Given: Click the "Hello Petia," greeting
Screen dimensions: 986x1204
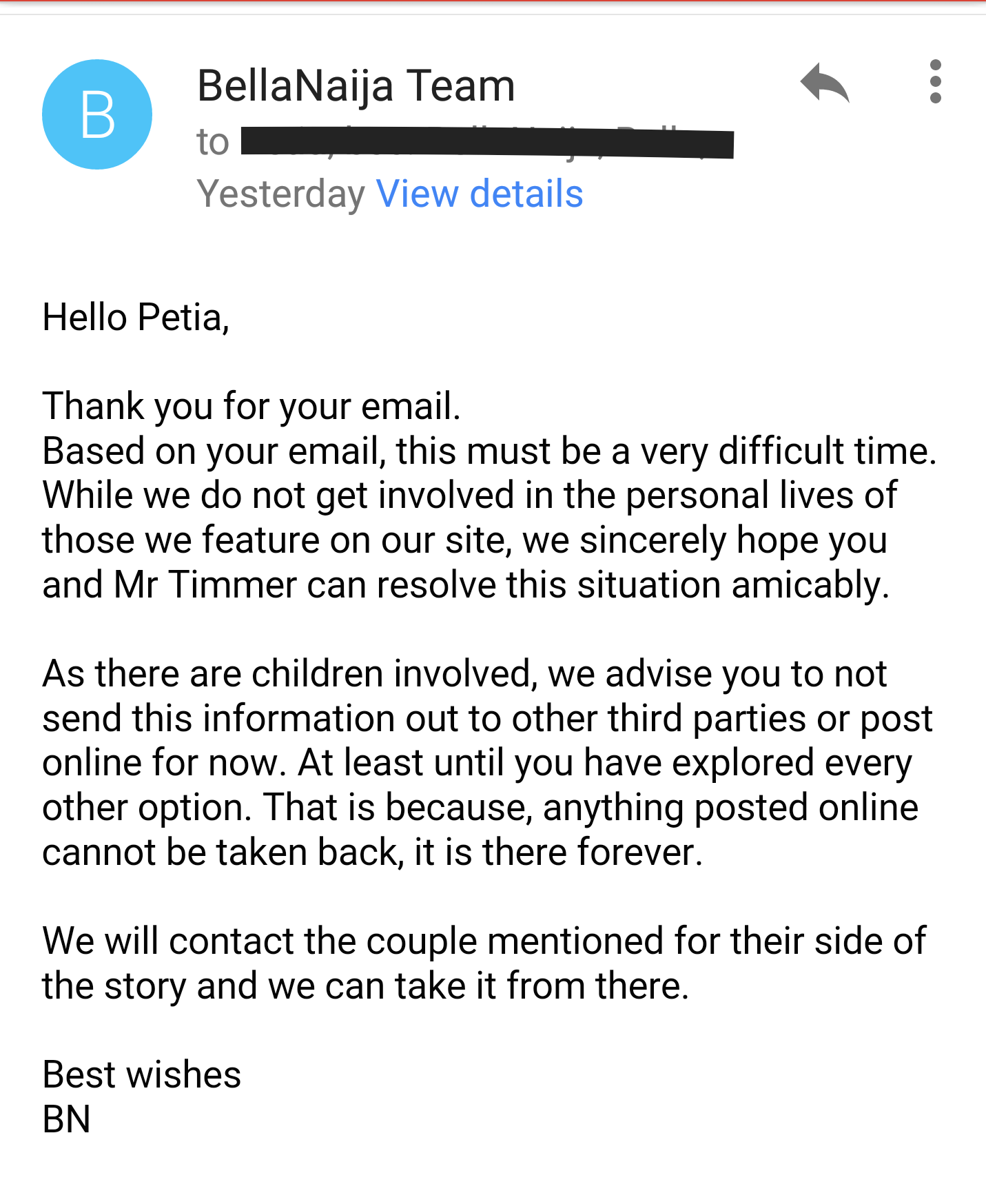Looking at the screenshot, I should click(136, 318).
